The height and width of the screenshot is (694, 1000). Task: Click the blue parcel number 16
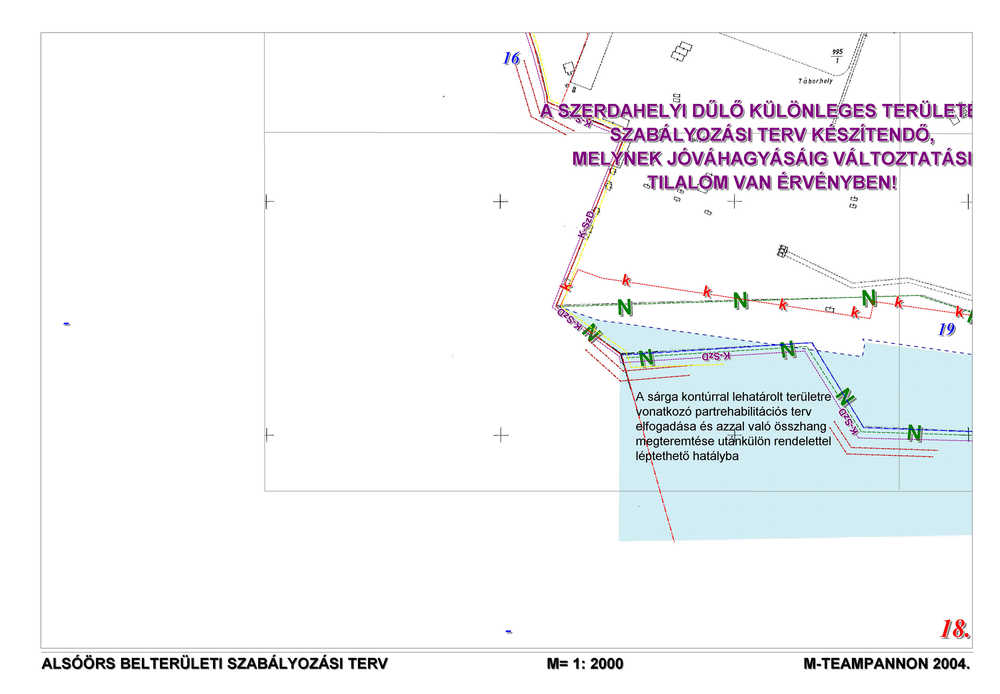click(511, 58)
